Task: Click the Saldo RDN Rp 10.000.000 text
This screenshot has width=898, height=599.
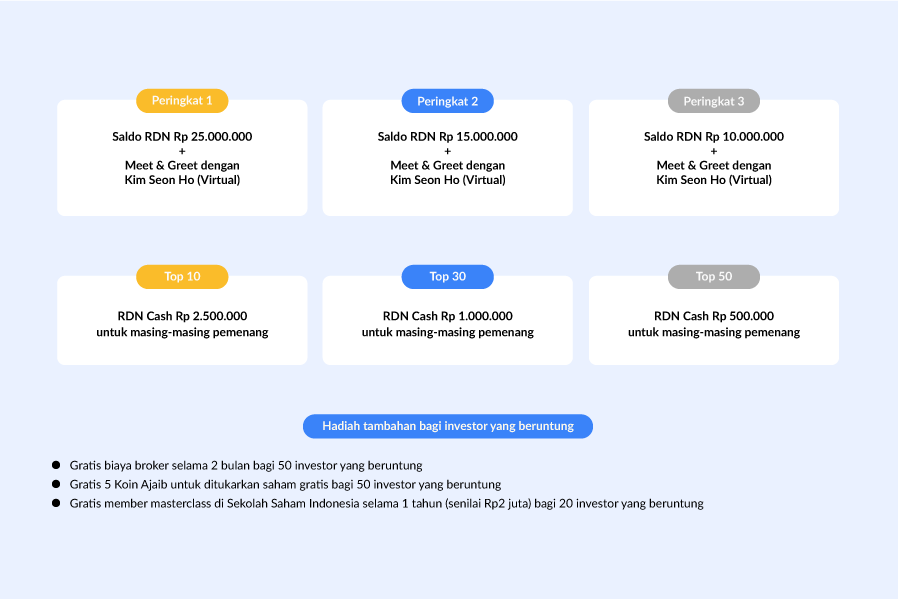Action: [x=713, y=137]
